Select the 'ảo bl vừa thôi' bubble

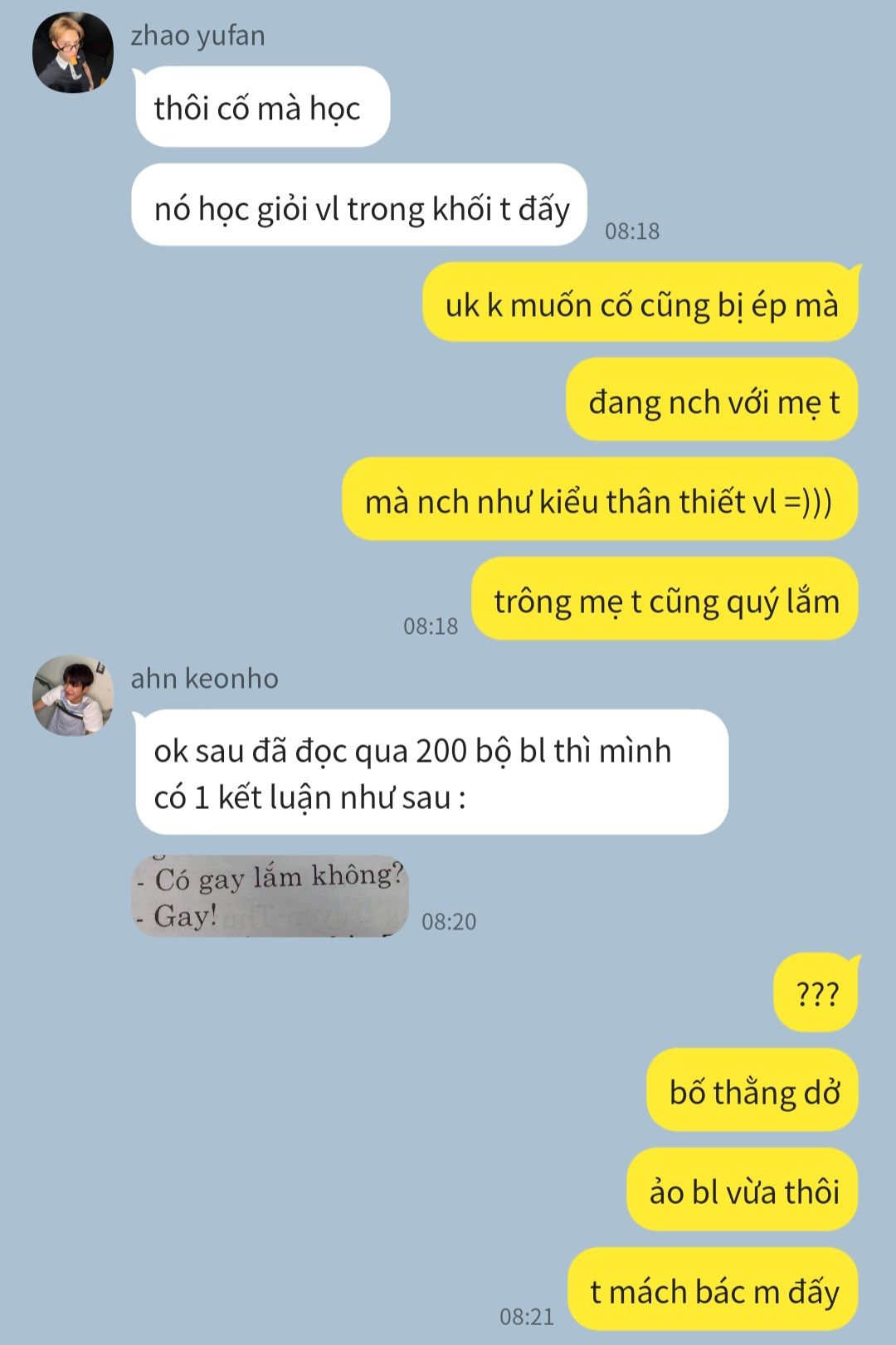[743, 1190]
